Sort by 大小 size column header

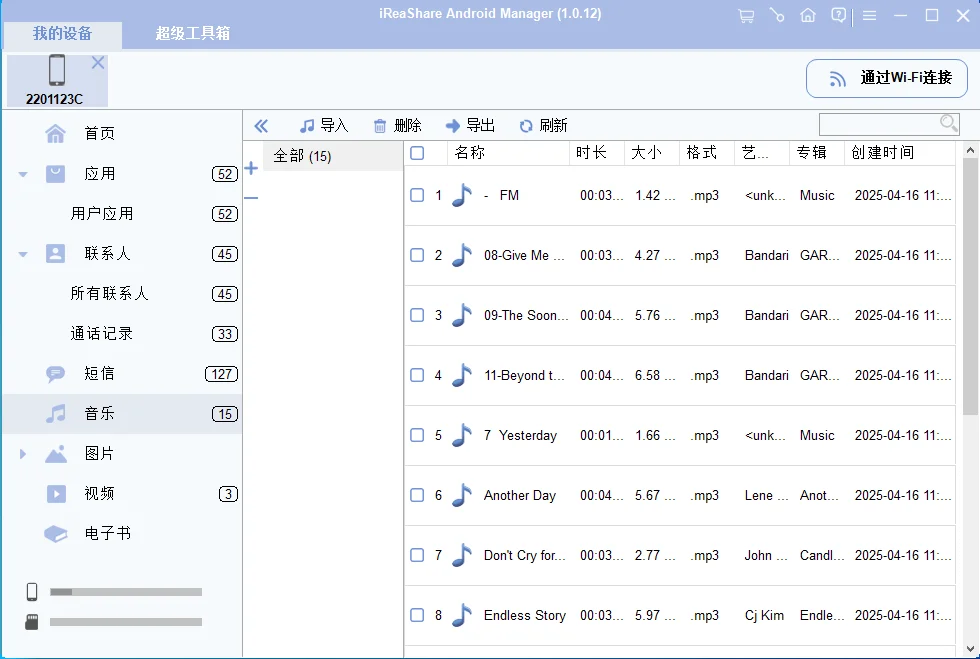pos(652,153)
